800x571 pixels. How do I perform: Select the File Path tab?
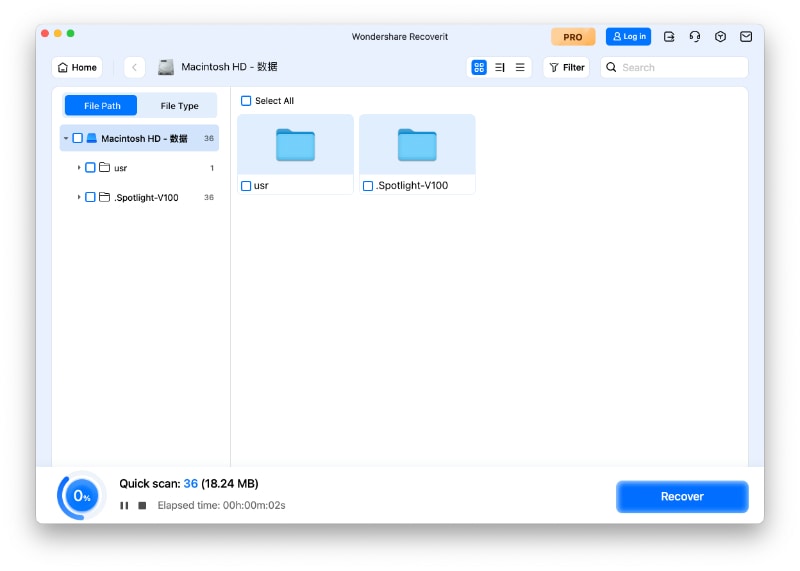tap(102, 106)
